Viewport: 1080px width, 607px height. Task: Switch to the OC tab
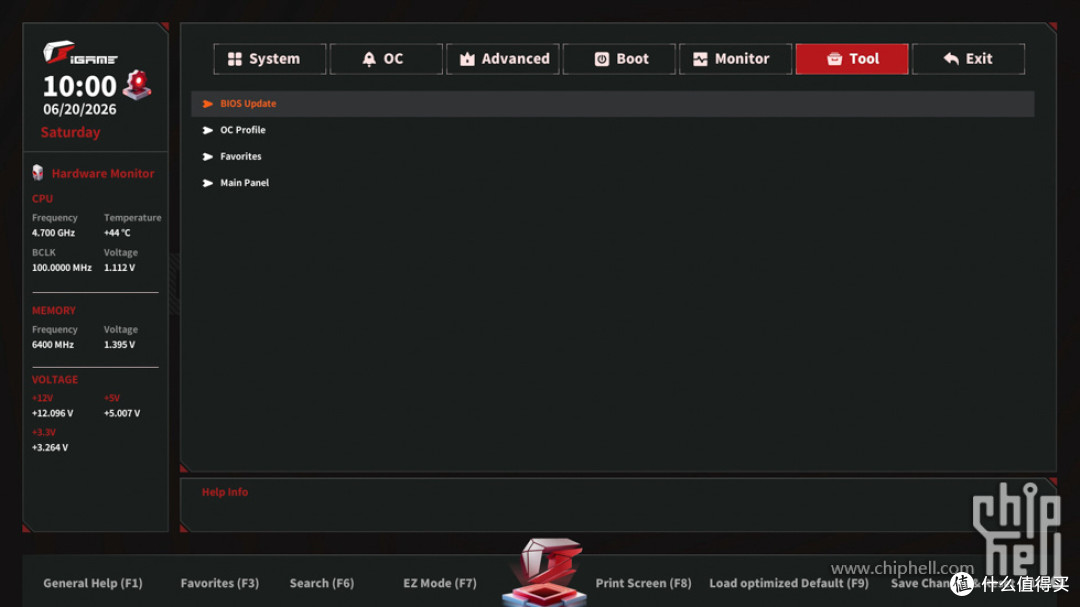coord(386,59)
